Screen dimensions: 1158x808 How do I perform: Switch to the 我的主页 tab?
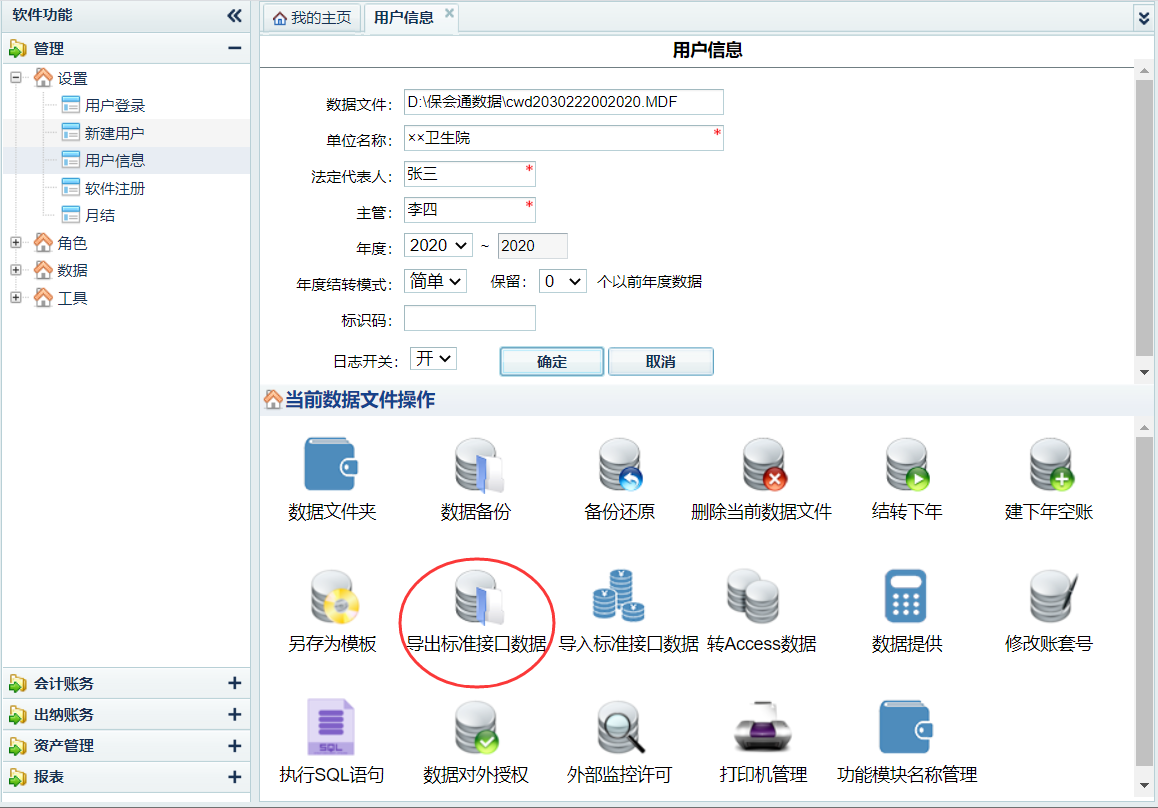[x=311, y=17]
